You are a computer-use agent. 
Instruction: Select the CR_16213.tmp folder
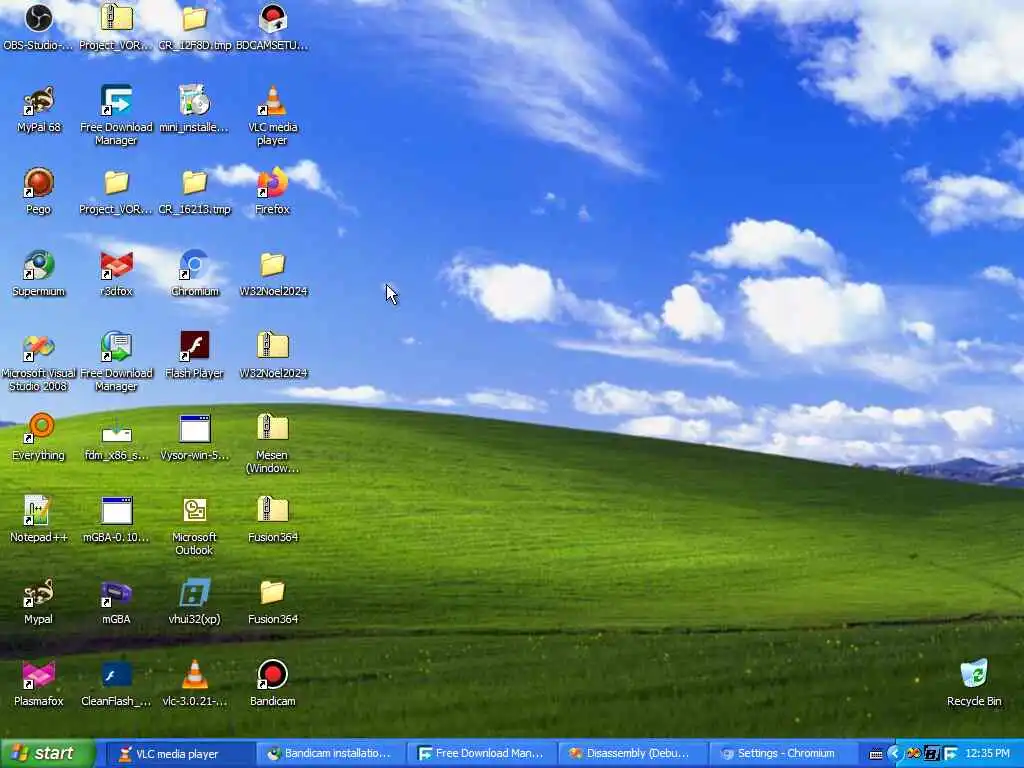pyautogui.click(x=195, y=191)
